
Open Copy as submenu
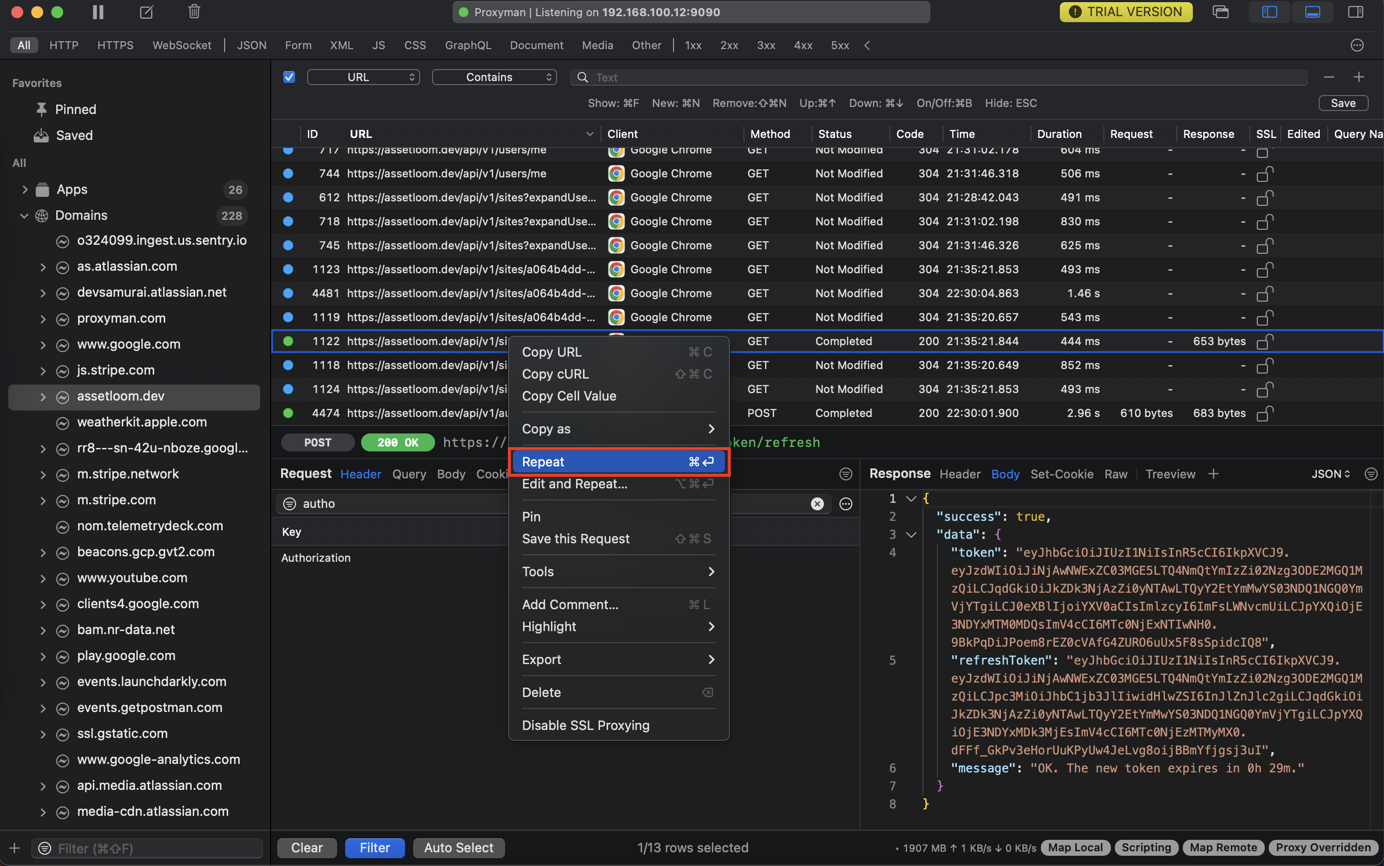[618, 429]
